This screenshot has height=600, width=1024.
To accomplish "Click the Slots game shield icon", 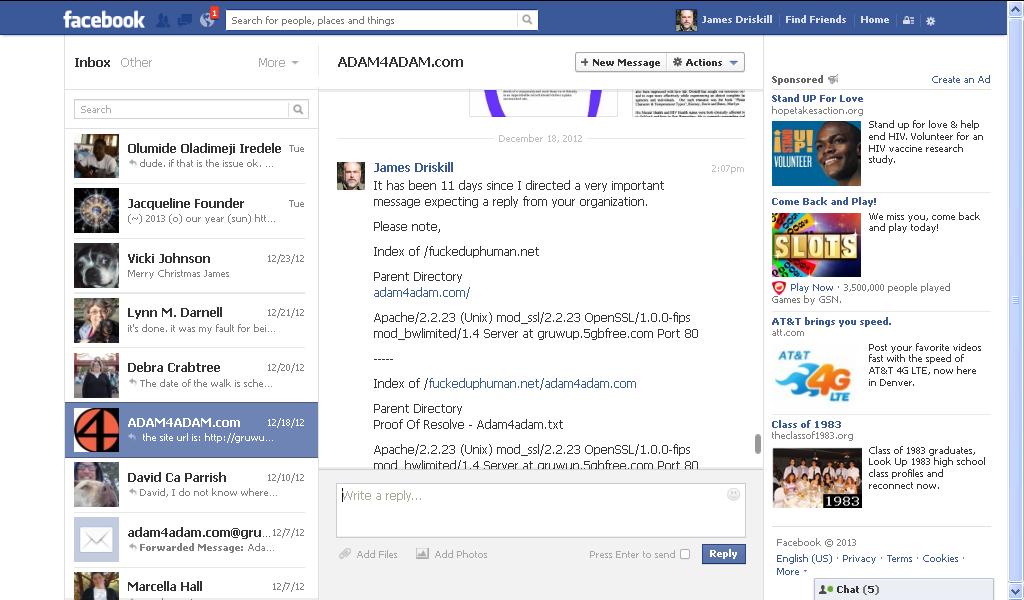I will click(x=778, y=287).
